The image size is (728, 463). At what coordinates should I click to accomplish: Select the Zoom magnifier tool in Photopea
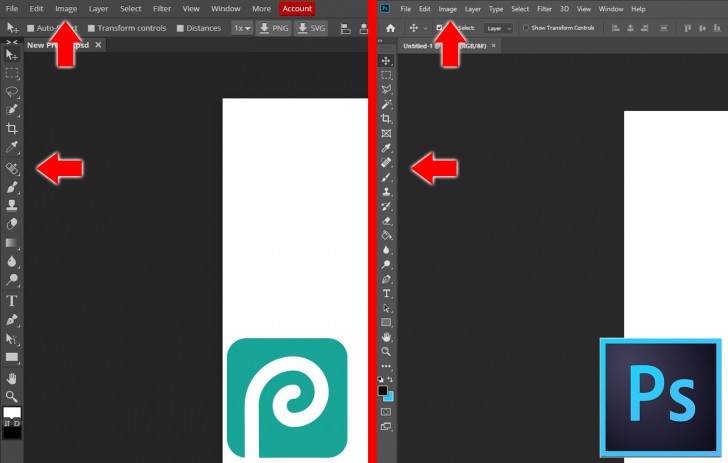pyautogui.click(x=12, y=397)
